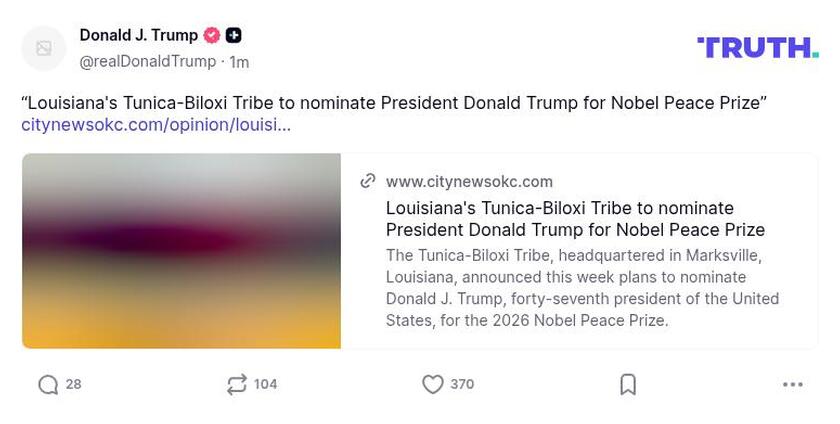Open the Truth logo link

pos(757,47)
